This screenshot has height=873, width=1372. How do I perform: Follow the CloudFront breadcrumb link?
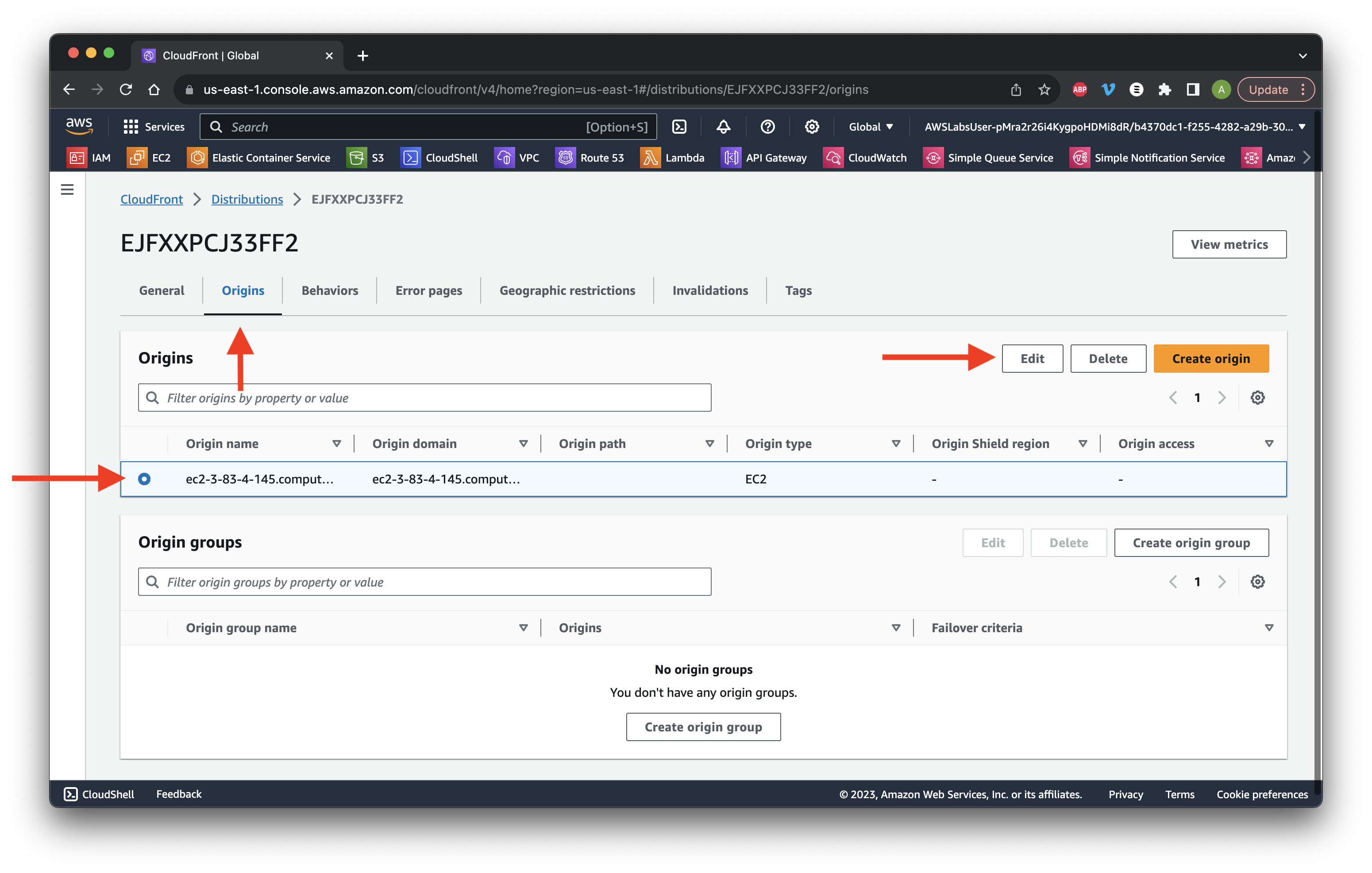pyautogui.click(x=151, y=199)
